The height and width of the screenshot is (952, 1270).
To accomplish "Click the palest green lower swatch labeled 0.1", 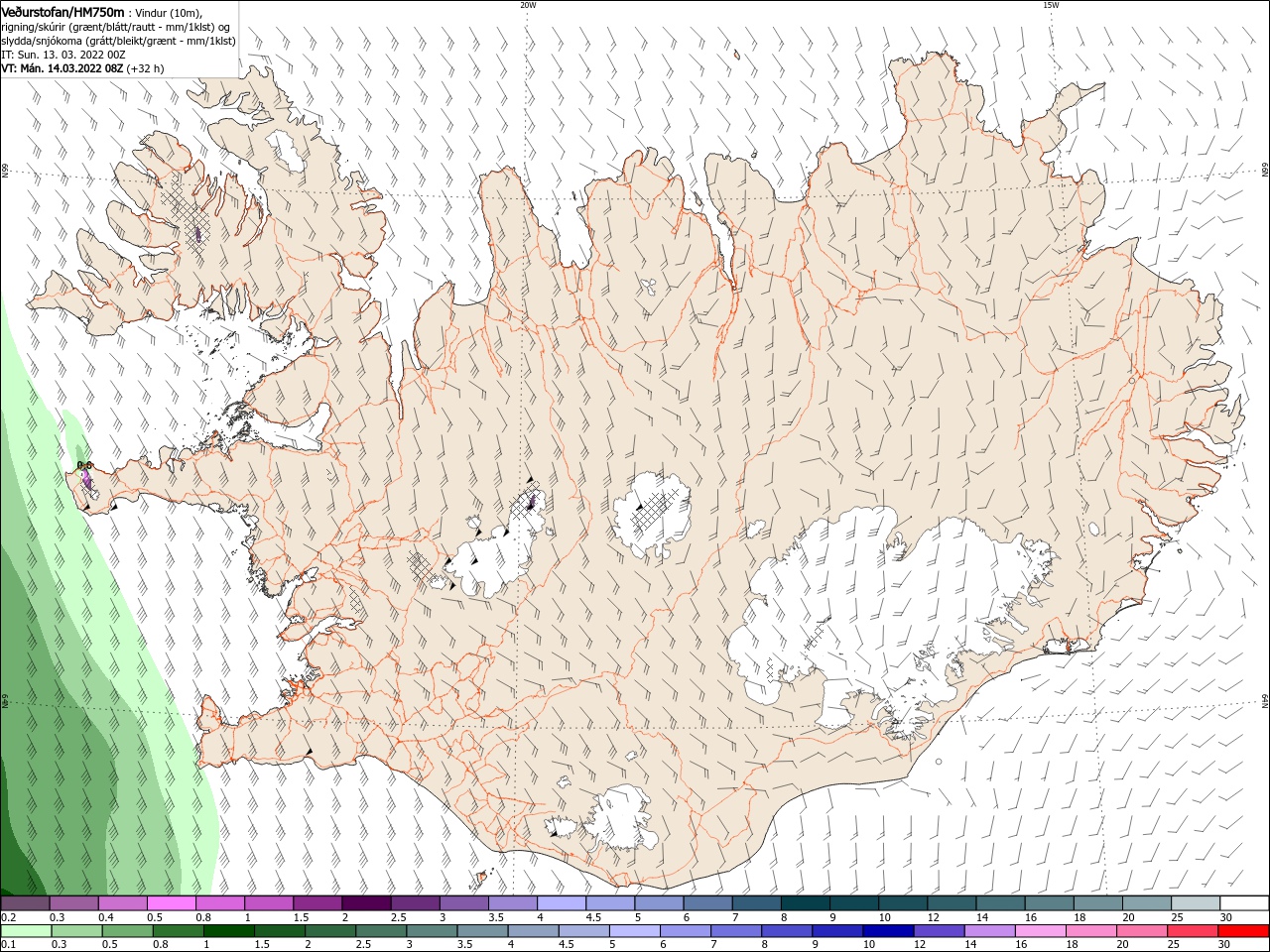I will [26, 931].
